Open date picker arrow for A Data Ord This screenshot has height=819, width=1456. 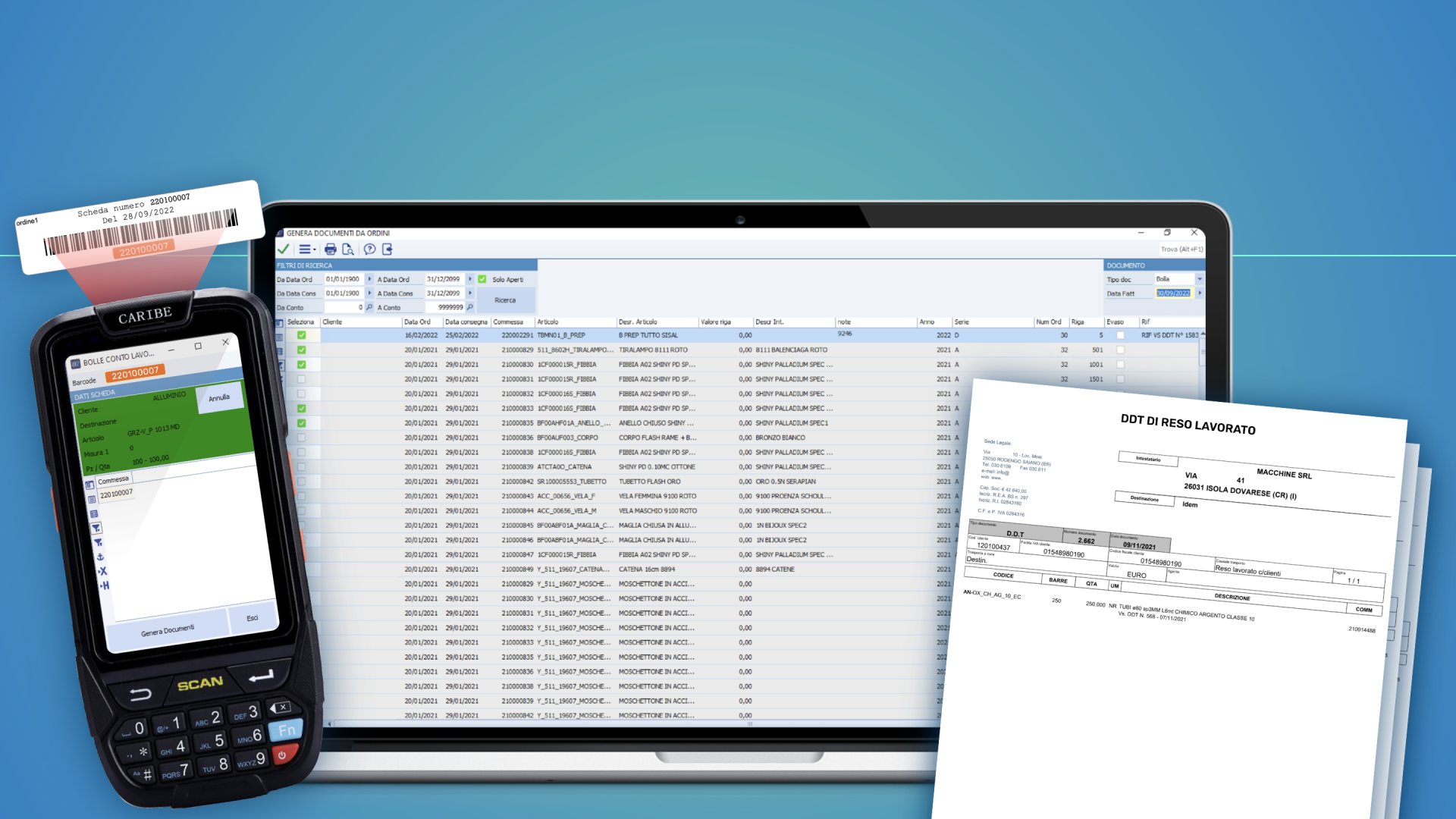tap(469, 279)
